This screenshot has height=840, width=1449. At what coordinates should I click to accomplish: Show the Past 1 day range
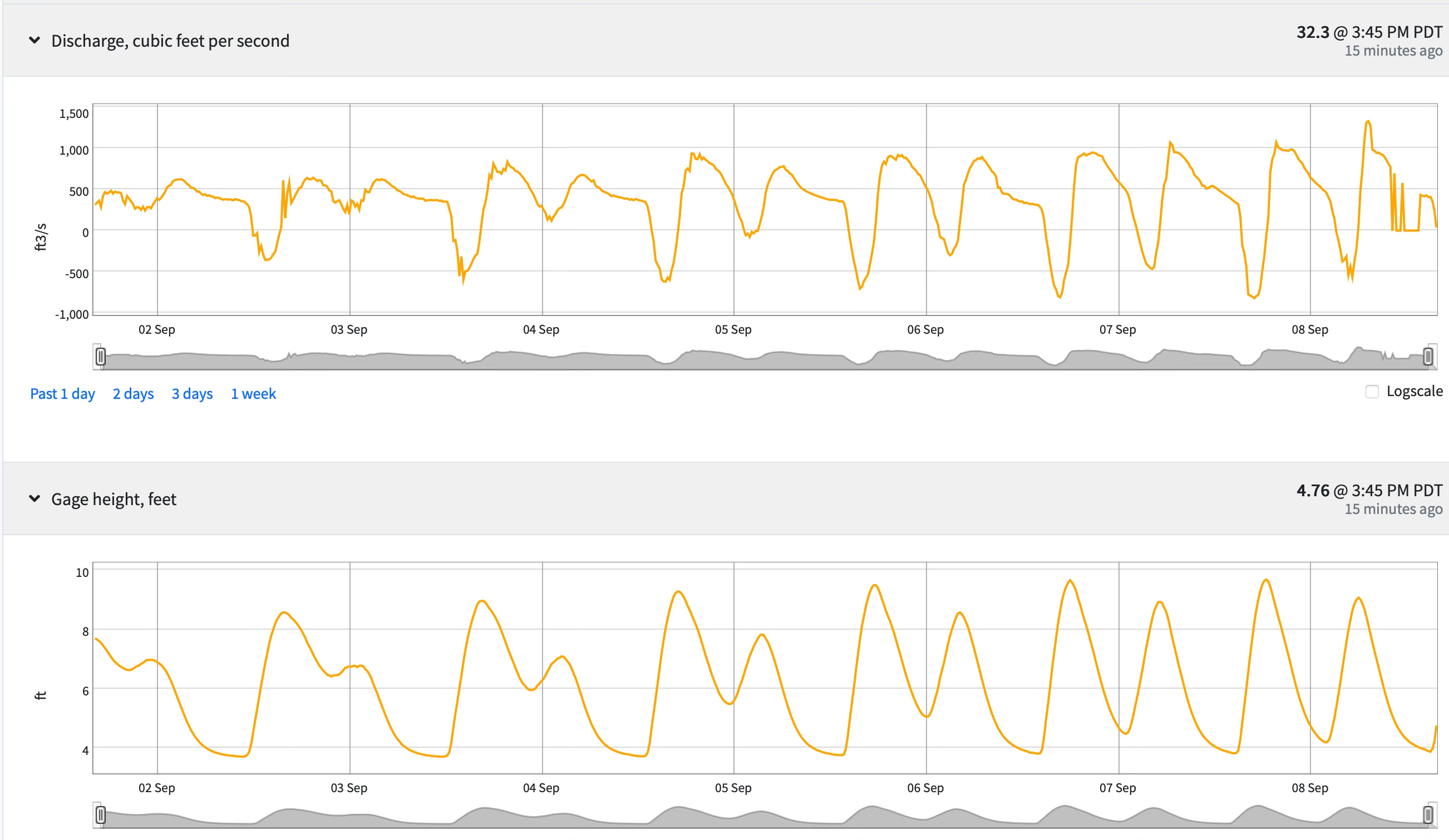point(62,394)
